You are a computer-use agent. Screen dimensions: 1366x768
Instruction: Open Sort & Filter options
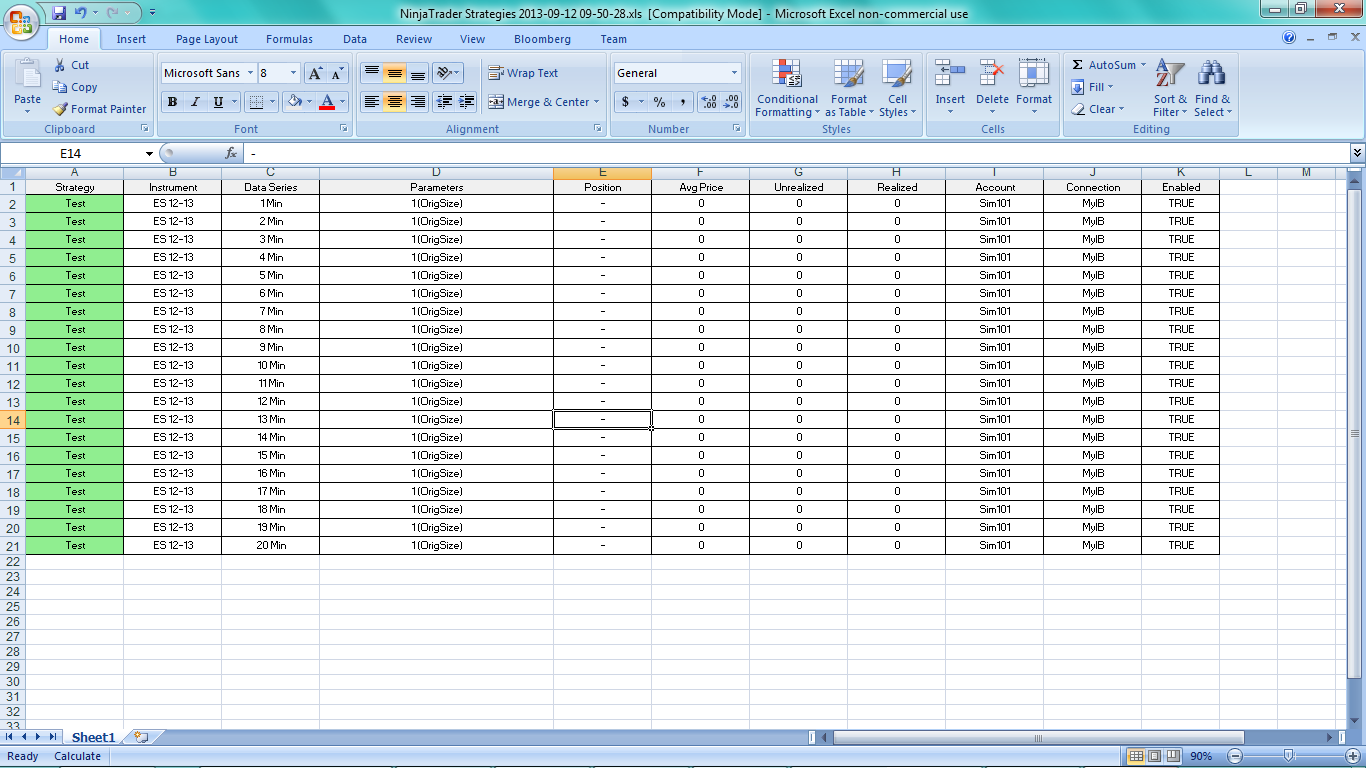[1170, 88]
